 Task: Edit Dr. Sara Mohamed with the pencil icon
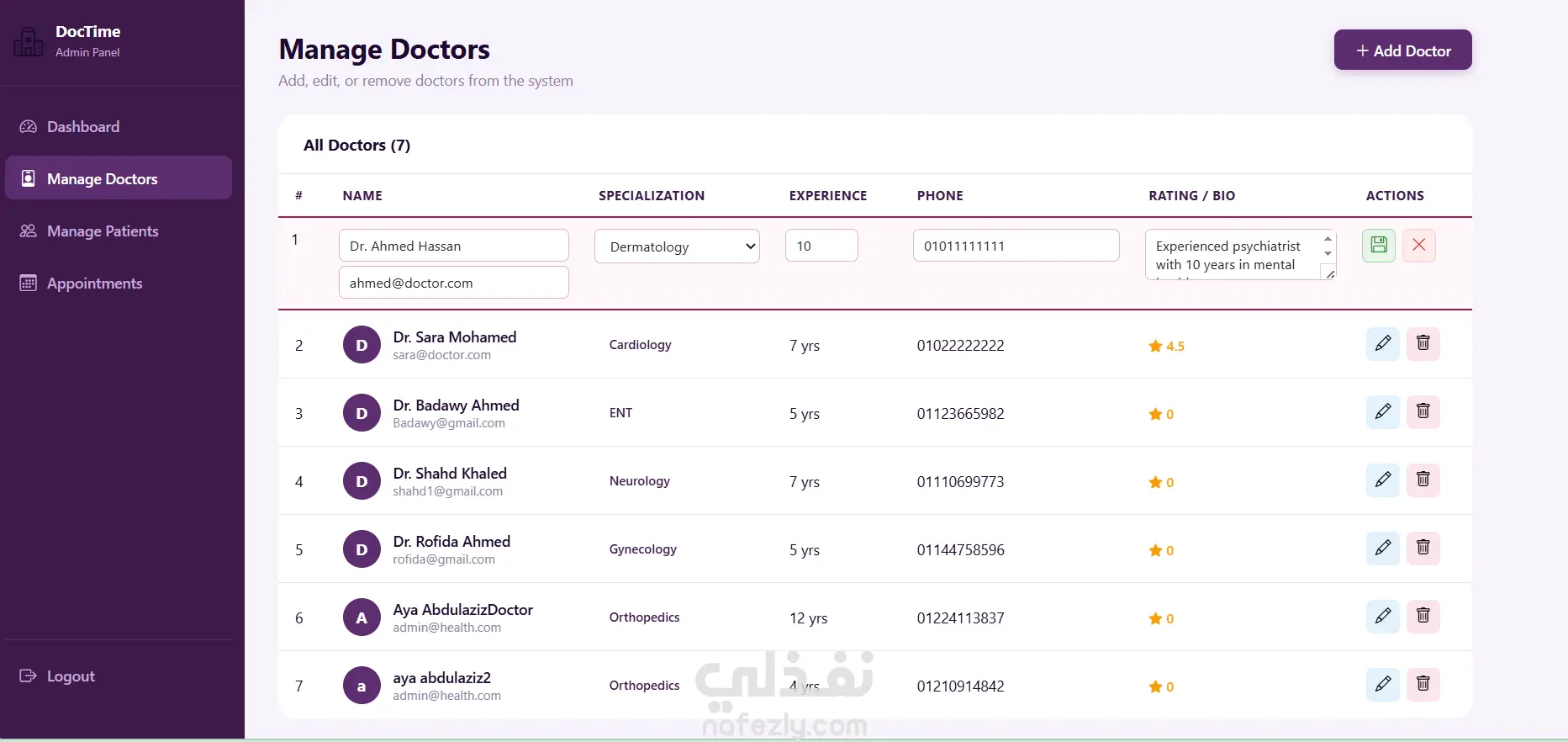[x=1382, y=344]
